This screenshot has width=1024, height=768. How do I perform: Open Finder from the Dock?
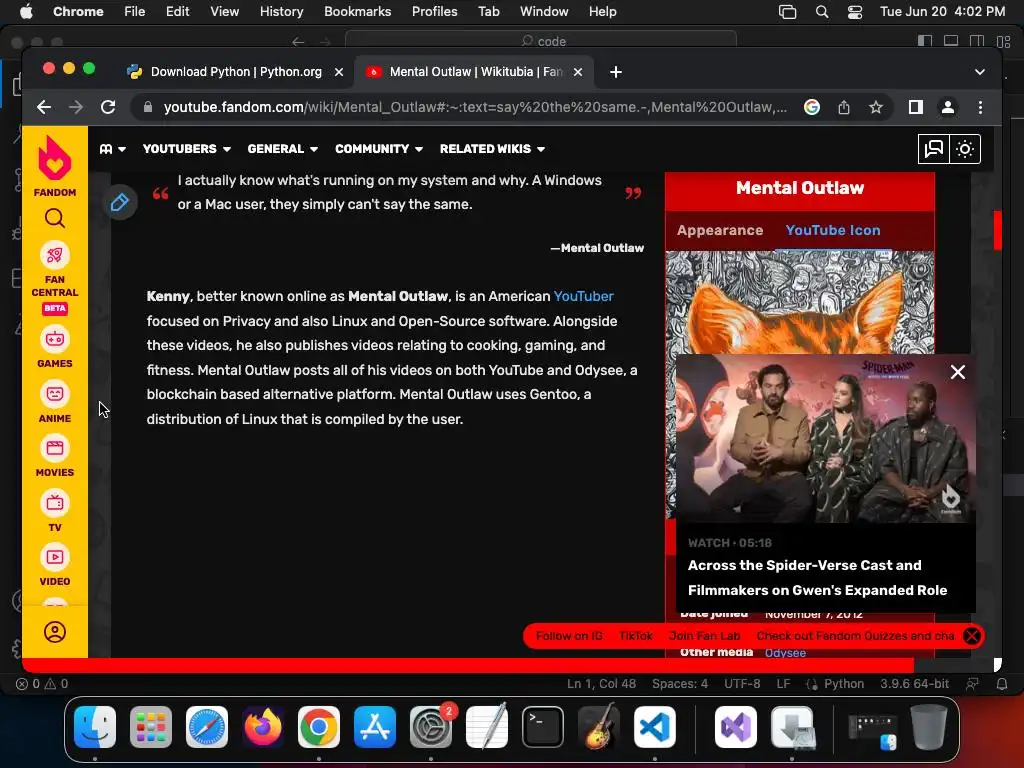pos(95,726)
